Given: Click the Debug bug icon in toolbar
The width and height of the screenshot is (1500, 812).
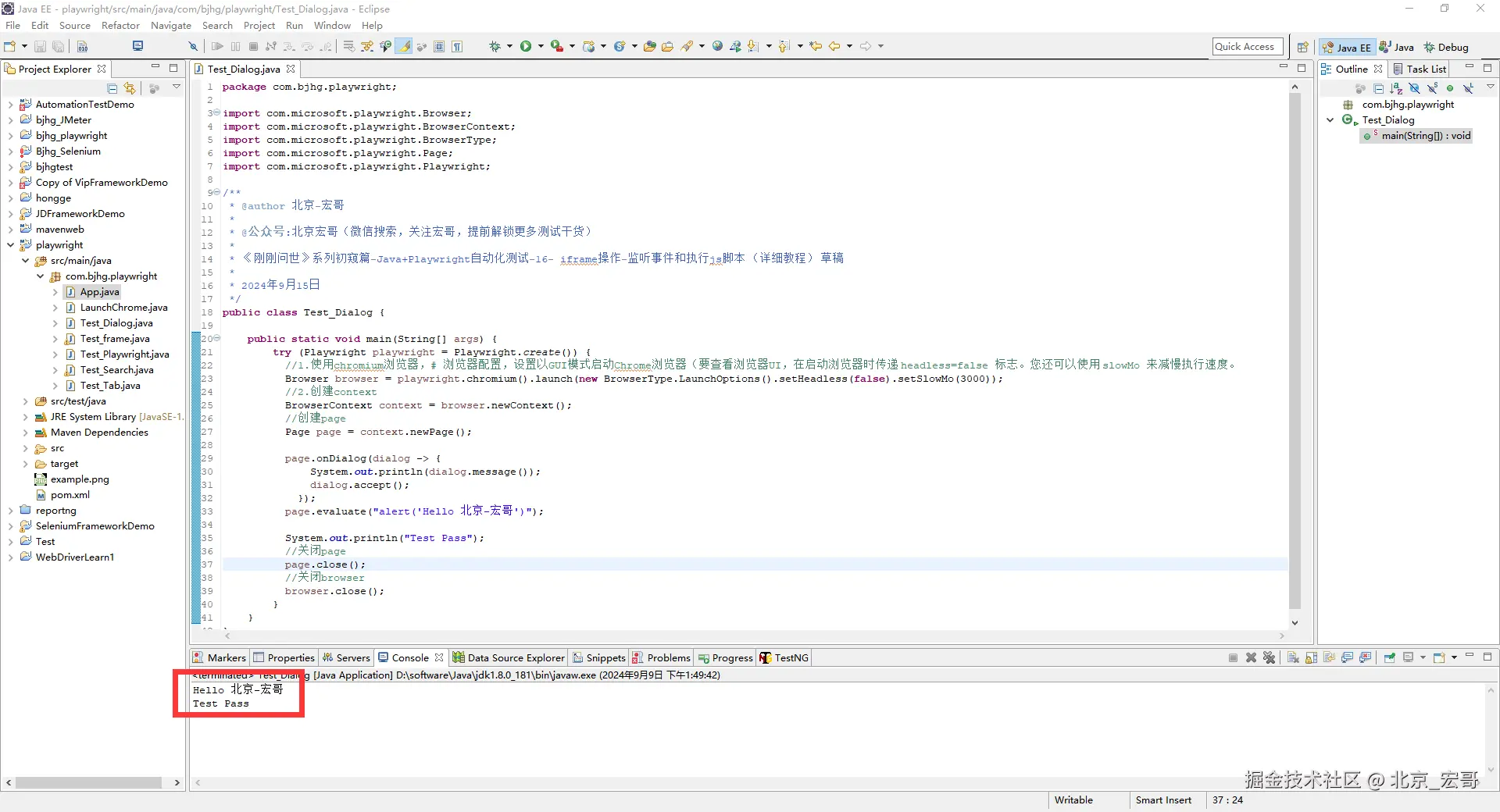Looking at the screenshot, I should 495,46.
